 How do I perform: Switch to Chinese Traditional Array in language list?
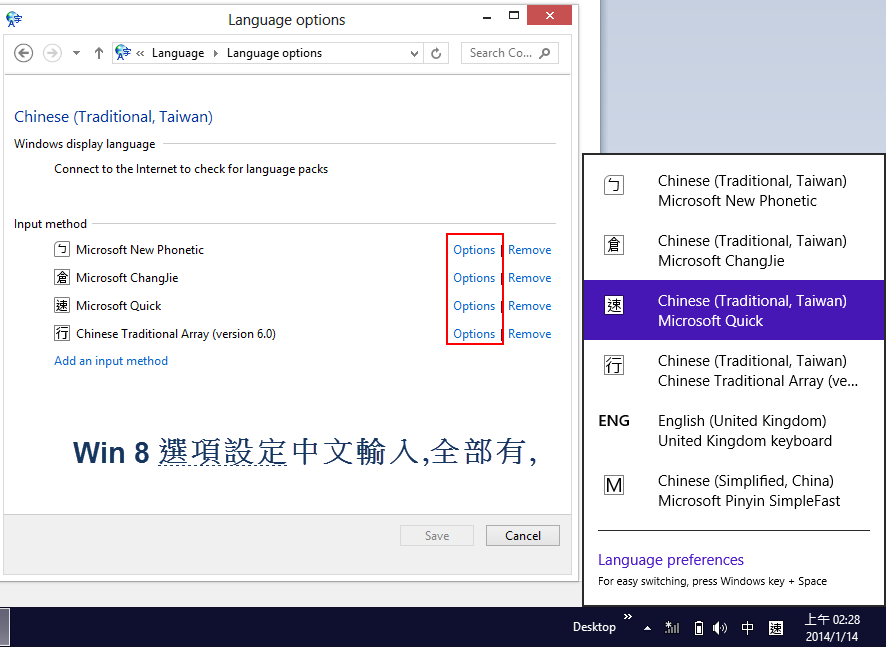(x=733, y=371)
